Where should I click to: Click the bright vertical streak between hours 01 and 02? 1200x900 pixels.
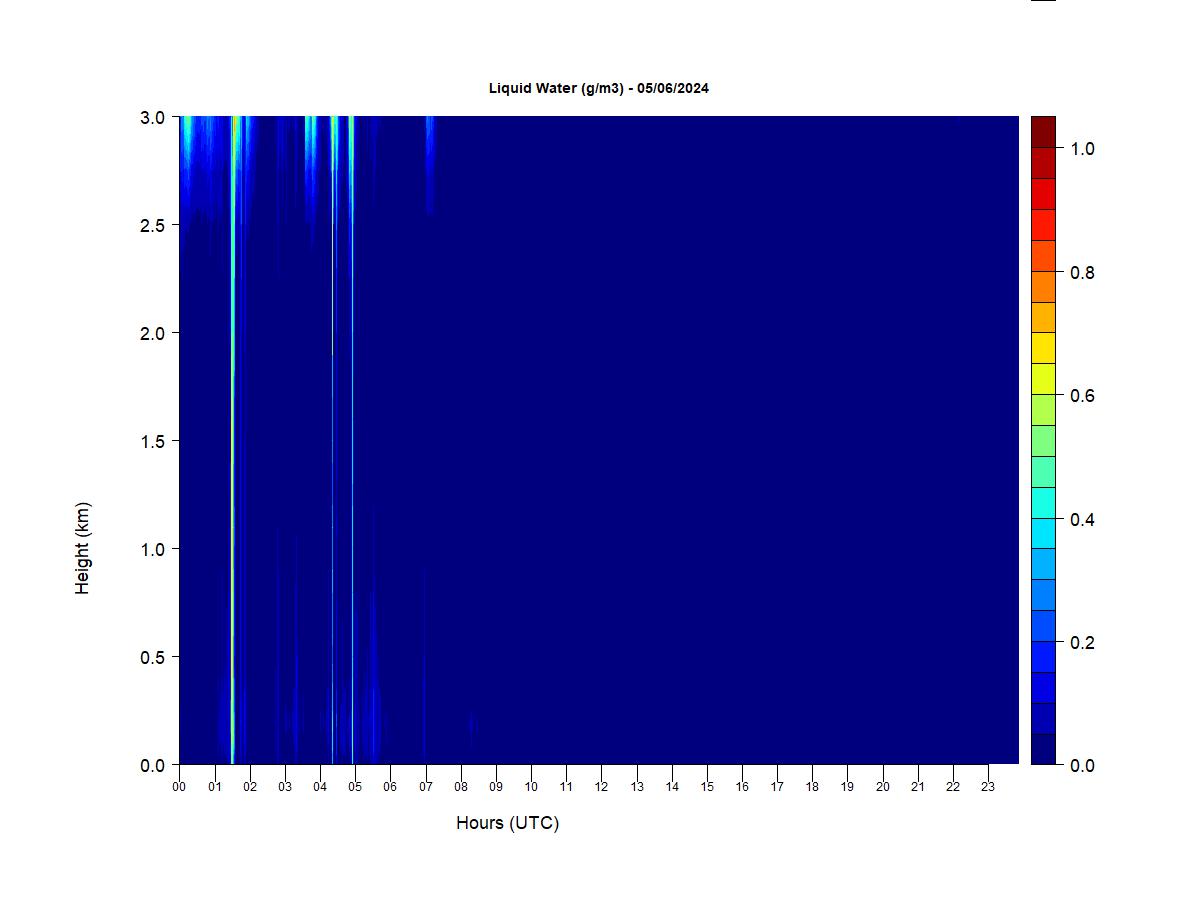click(233, 440)
